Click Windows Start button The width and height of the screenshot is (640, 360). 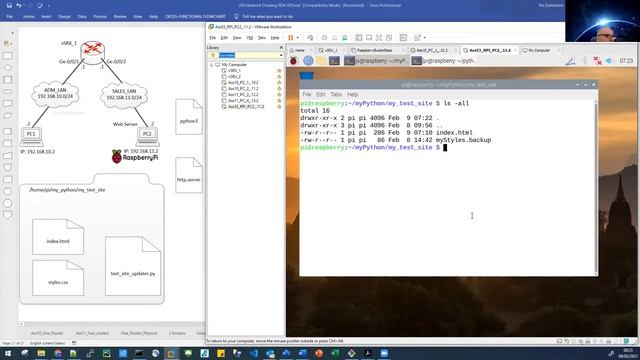[8, 353]
